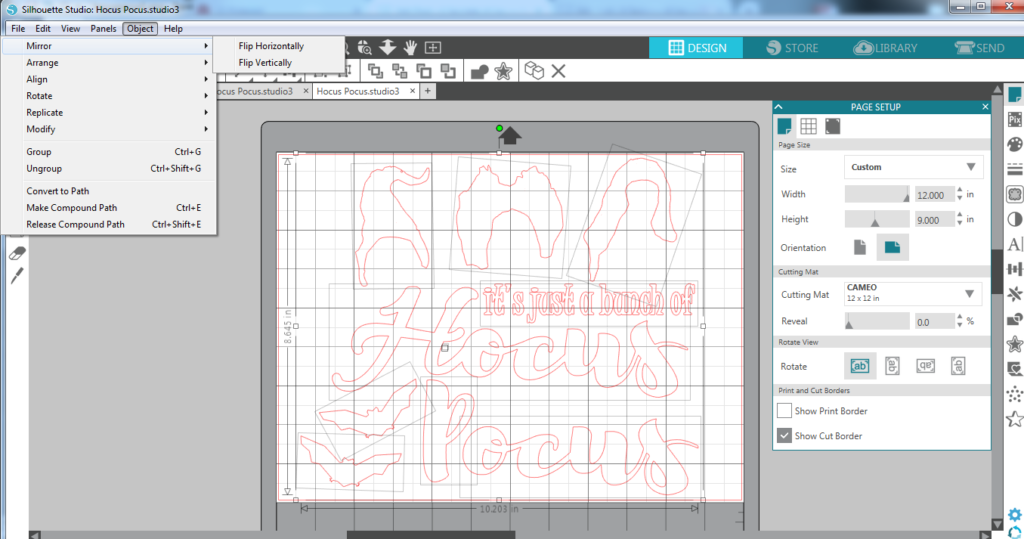The height and width of the screenshot is (539, 1024).
Task: Select the Eraser tool in left toolbar
Action: click(x=16, y=253)
